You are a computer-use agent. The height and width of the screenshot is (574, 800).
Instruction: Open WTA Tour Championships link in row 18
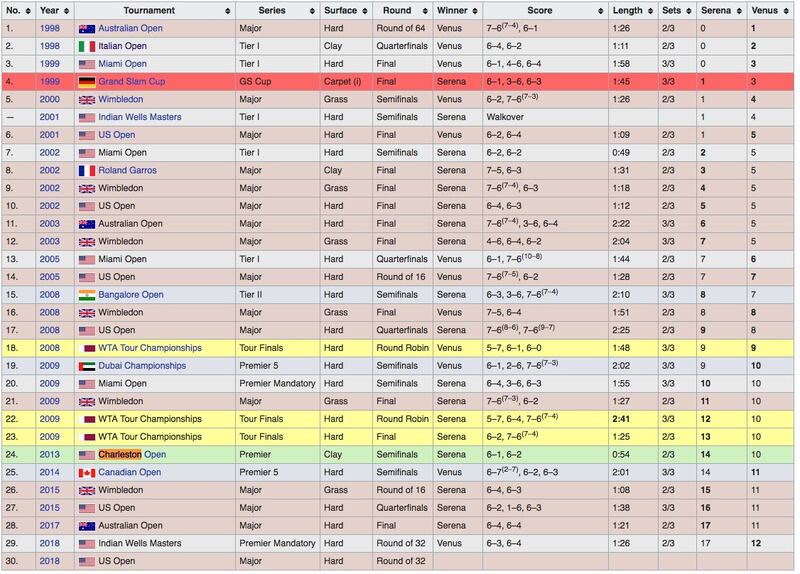pos(150,348)
